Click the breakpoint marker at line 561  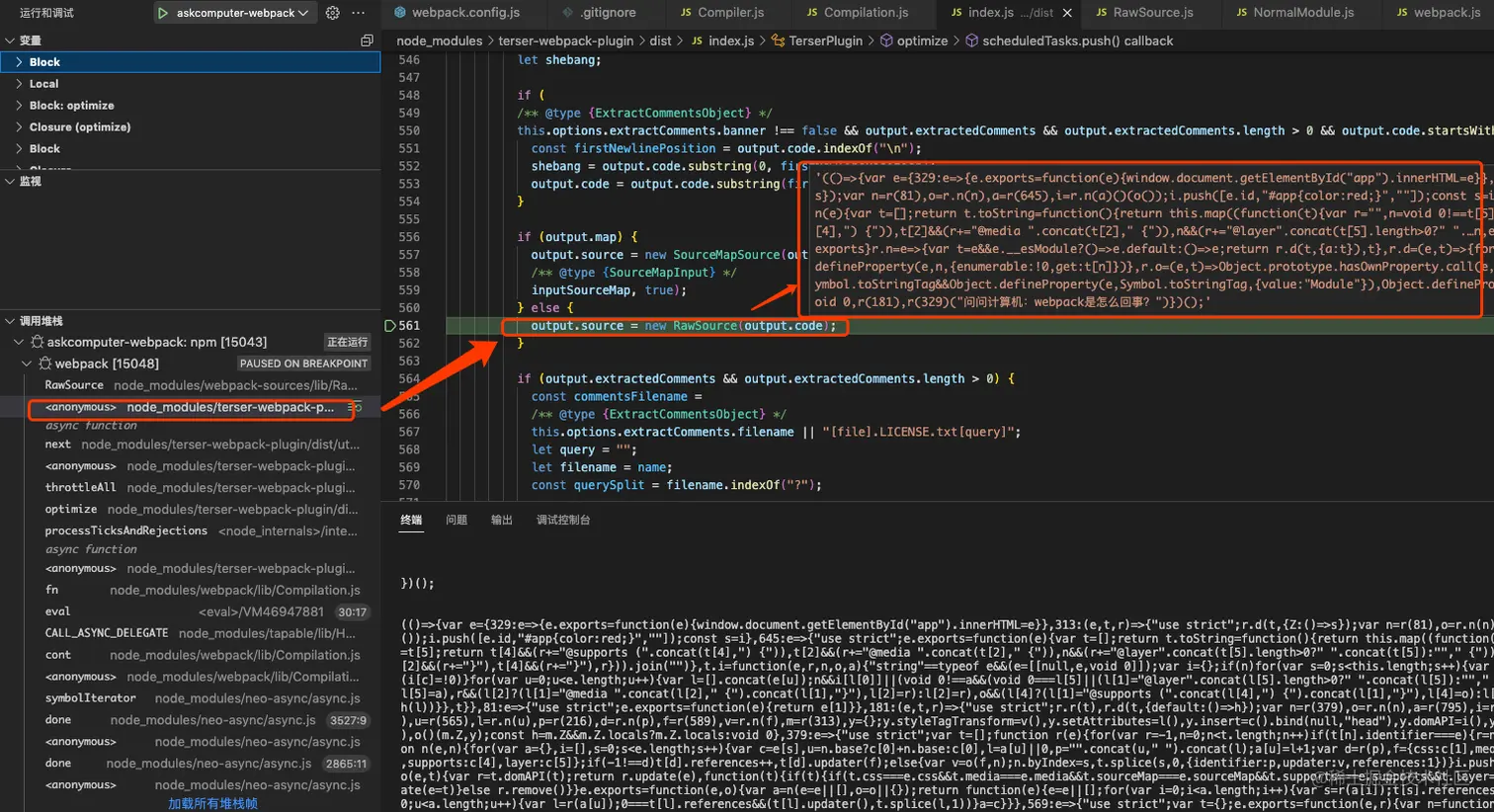[390, 326]
